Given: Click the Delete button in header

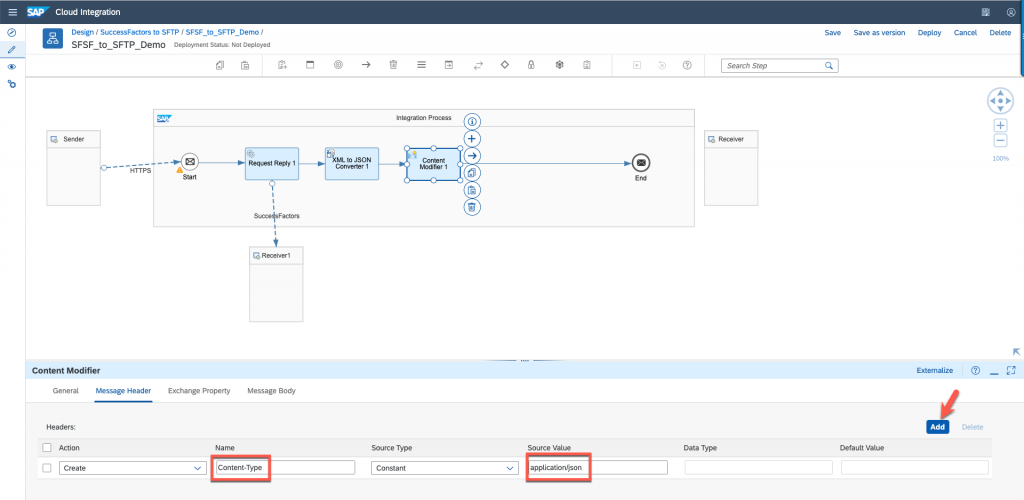Looking at the screenshot, I should coord(1000,33).
